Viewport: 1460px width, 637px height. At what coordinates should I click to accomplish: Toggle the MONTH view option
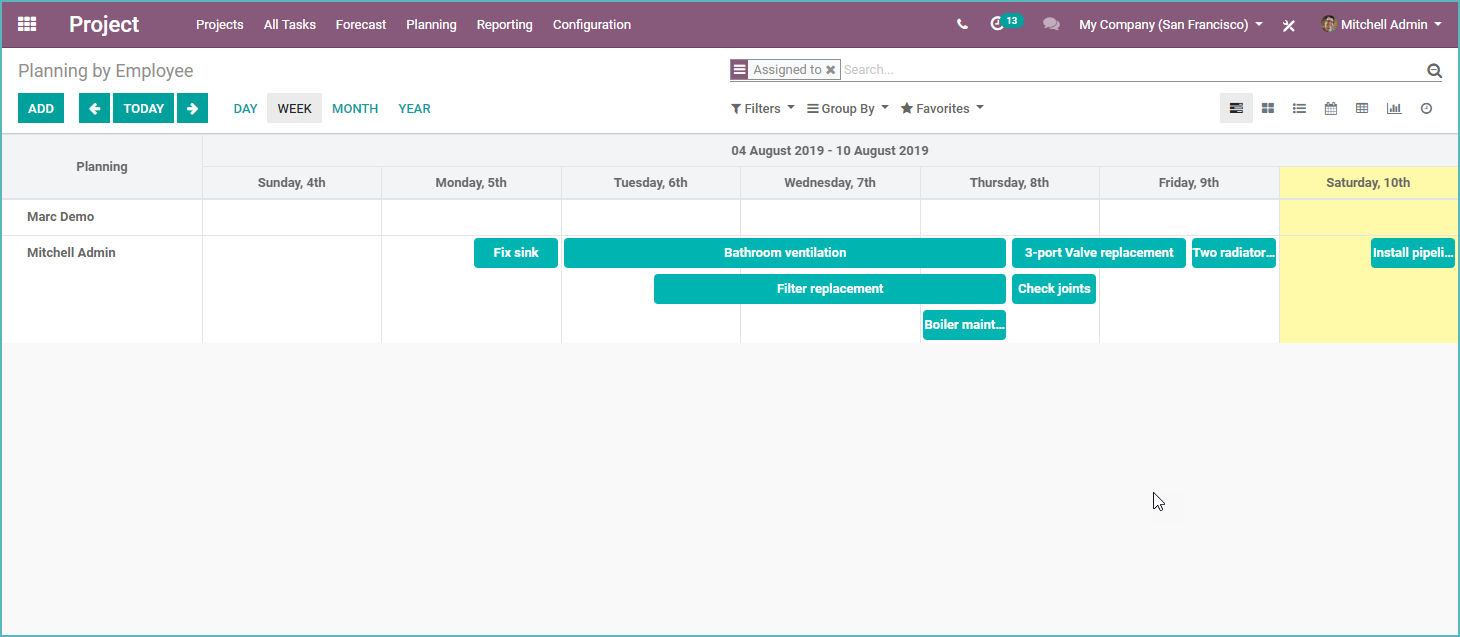pyautogui.click(x=355, y=108)
